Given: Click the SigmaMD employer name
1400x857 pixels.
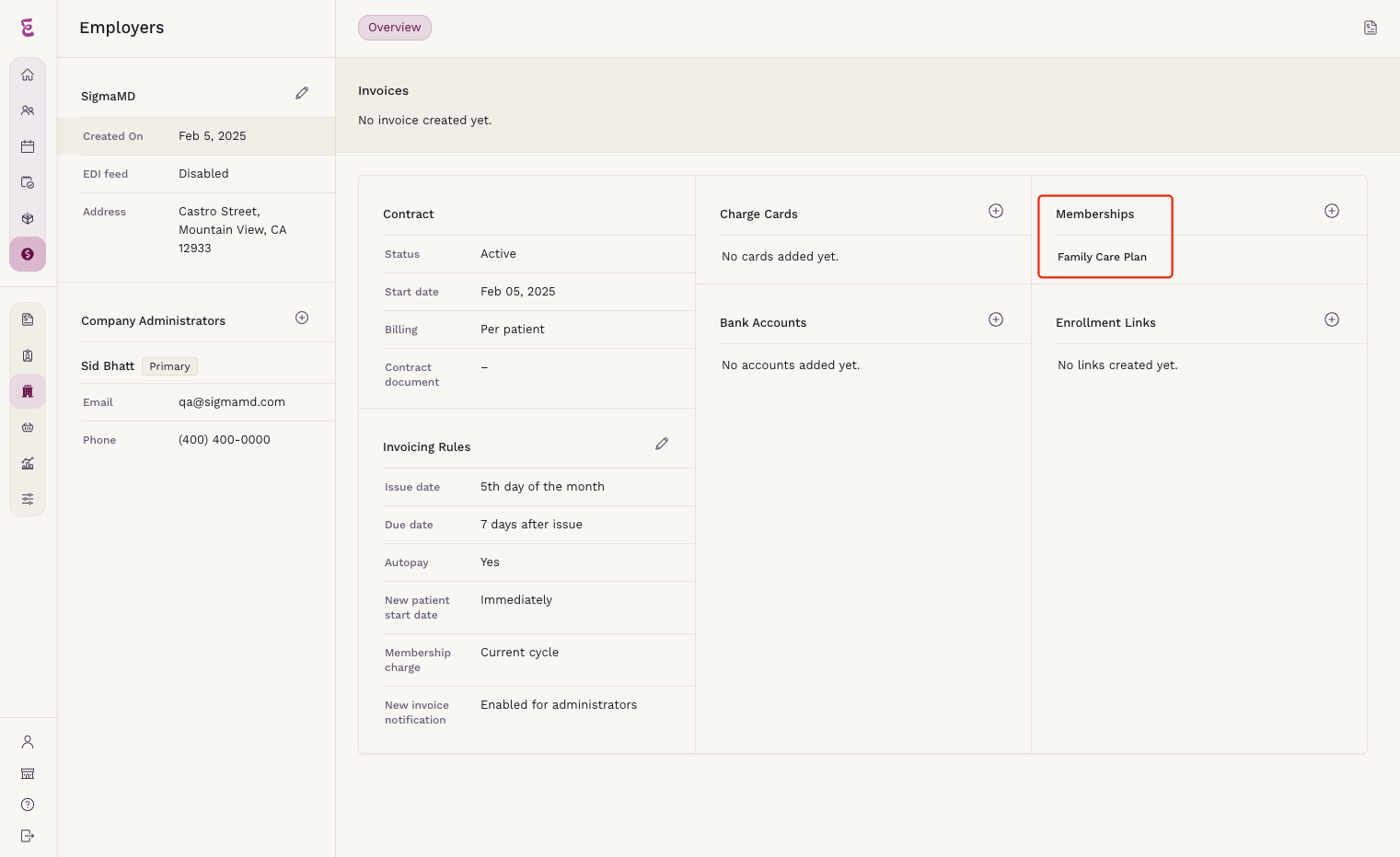Looking at the screenshot, I should click(109, 96).
